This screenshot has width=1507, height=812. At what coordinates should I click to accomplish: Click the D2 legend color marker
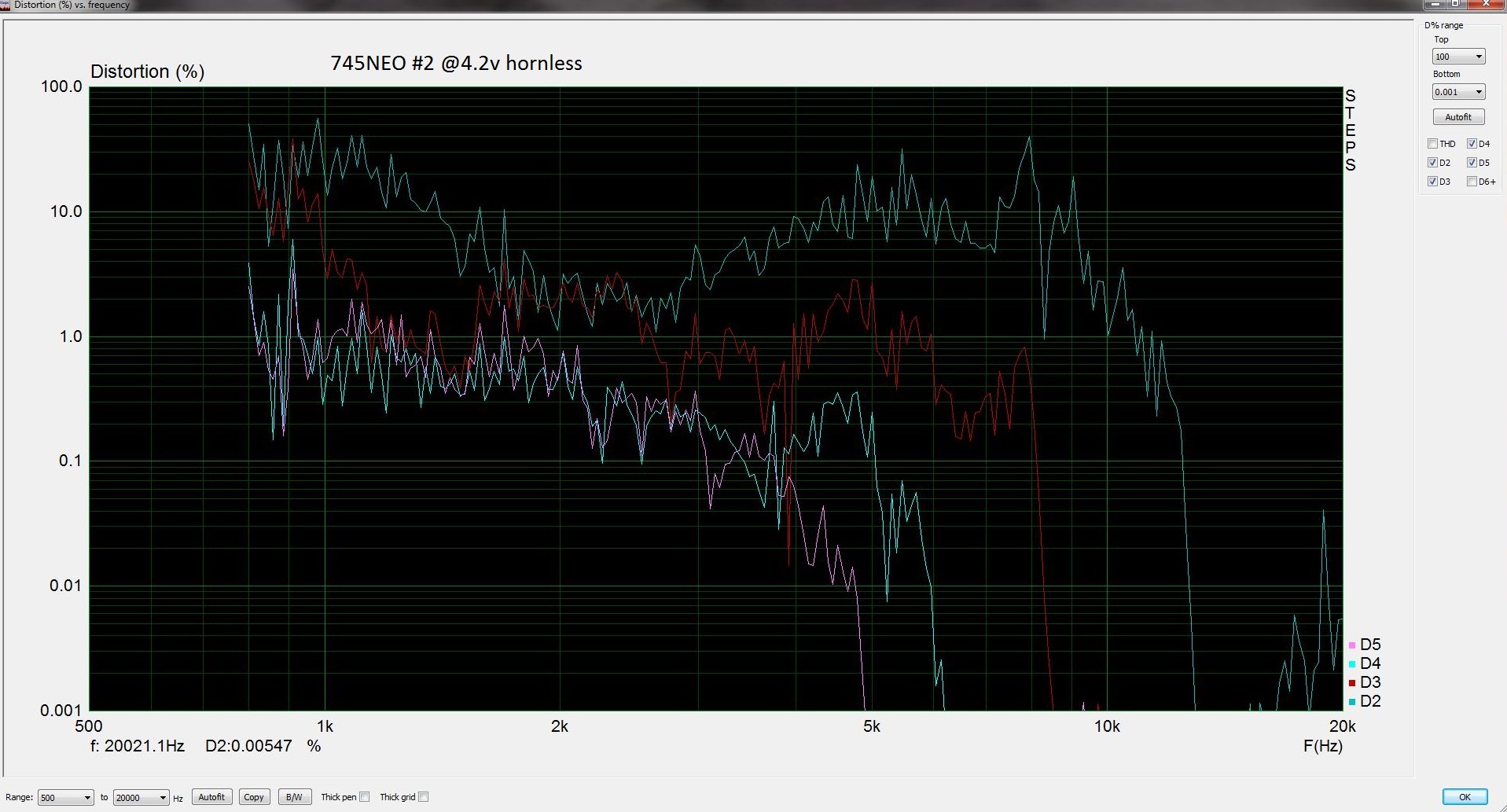pos(1351,702)
